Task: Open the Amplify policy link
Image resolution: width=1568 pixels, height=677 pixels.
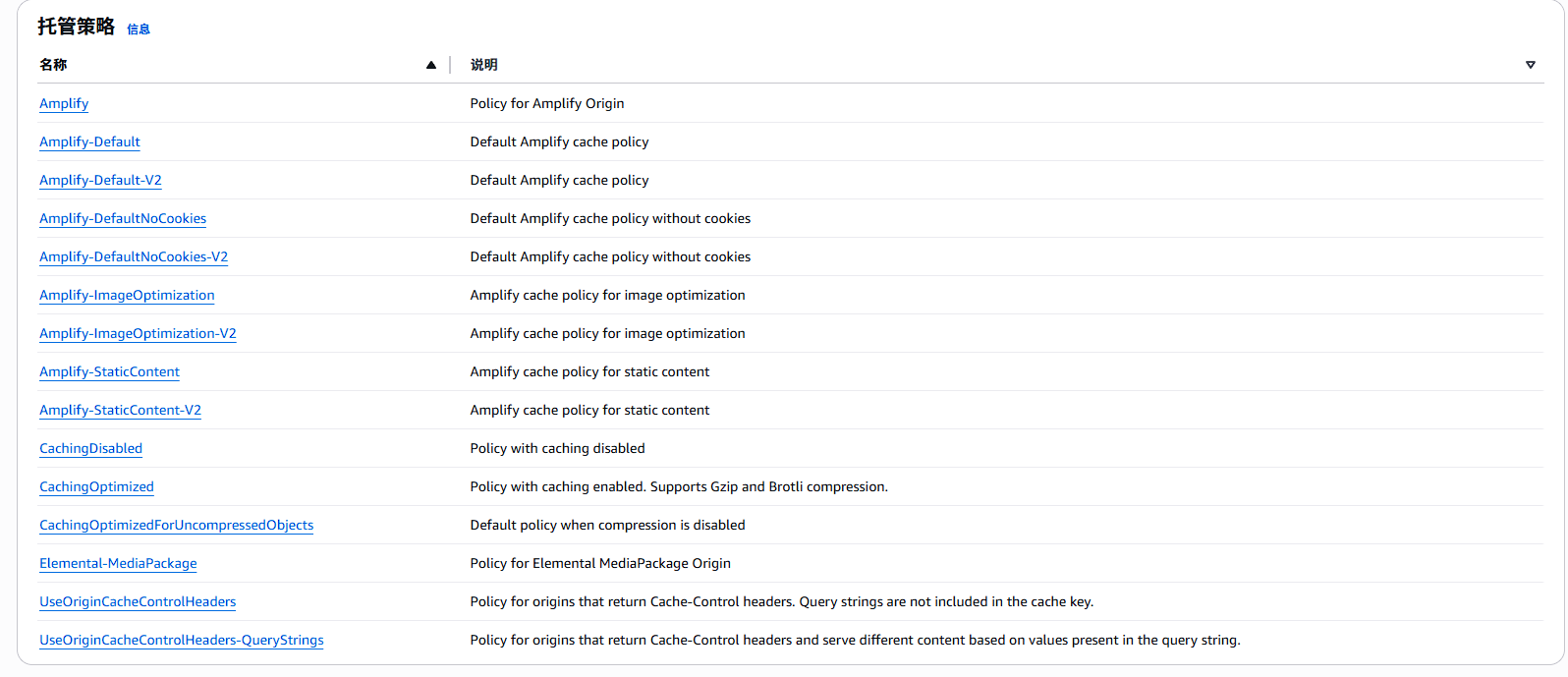Action: click(64, 103)
